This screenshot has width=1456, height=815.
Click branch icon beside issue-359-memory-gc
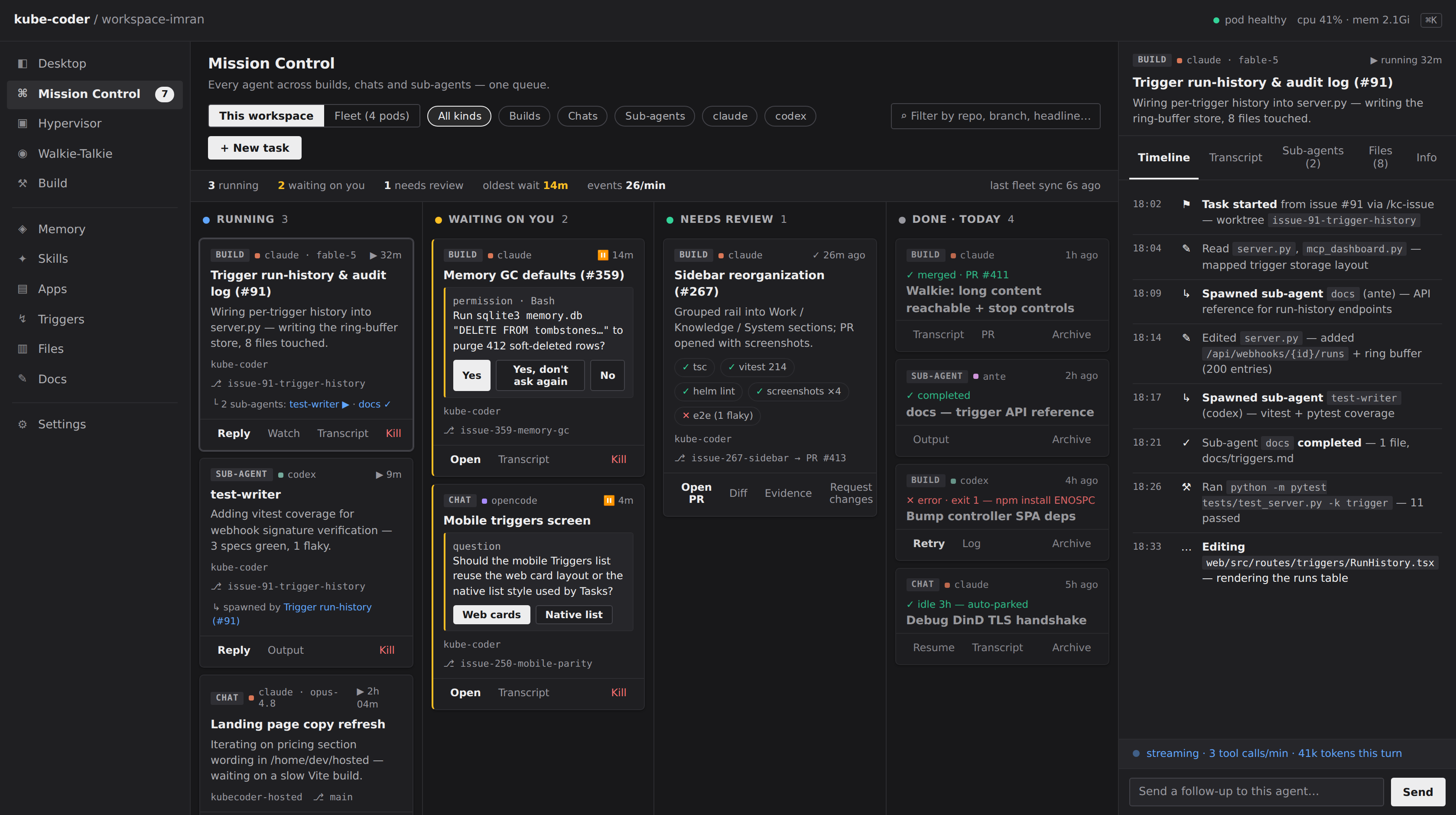(x=449, y=430)
